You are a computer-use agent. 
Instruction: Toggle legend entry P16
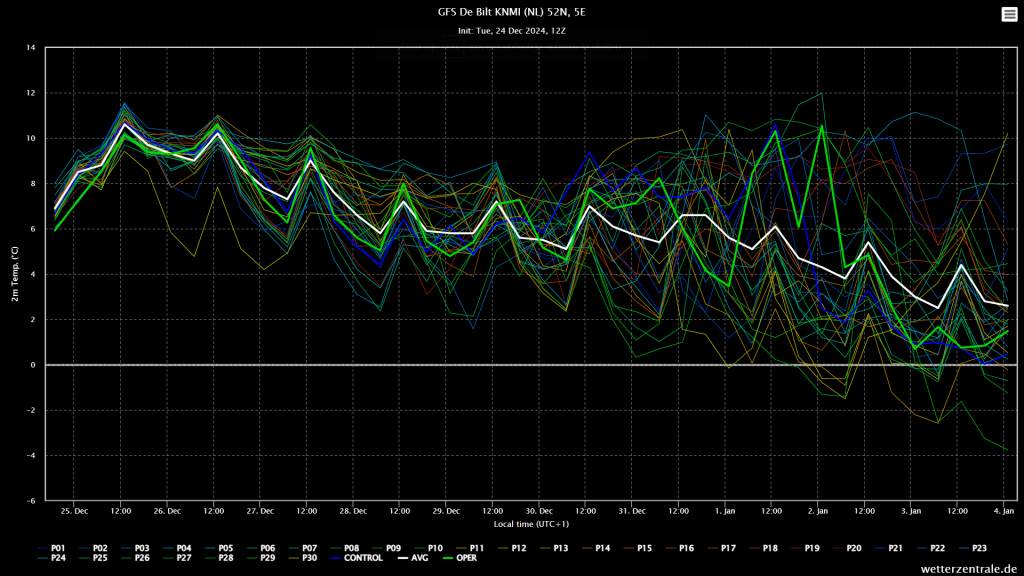pos(680,548)
